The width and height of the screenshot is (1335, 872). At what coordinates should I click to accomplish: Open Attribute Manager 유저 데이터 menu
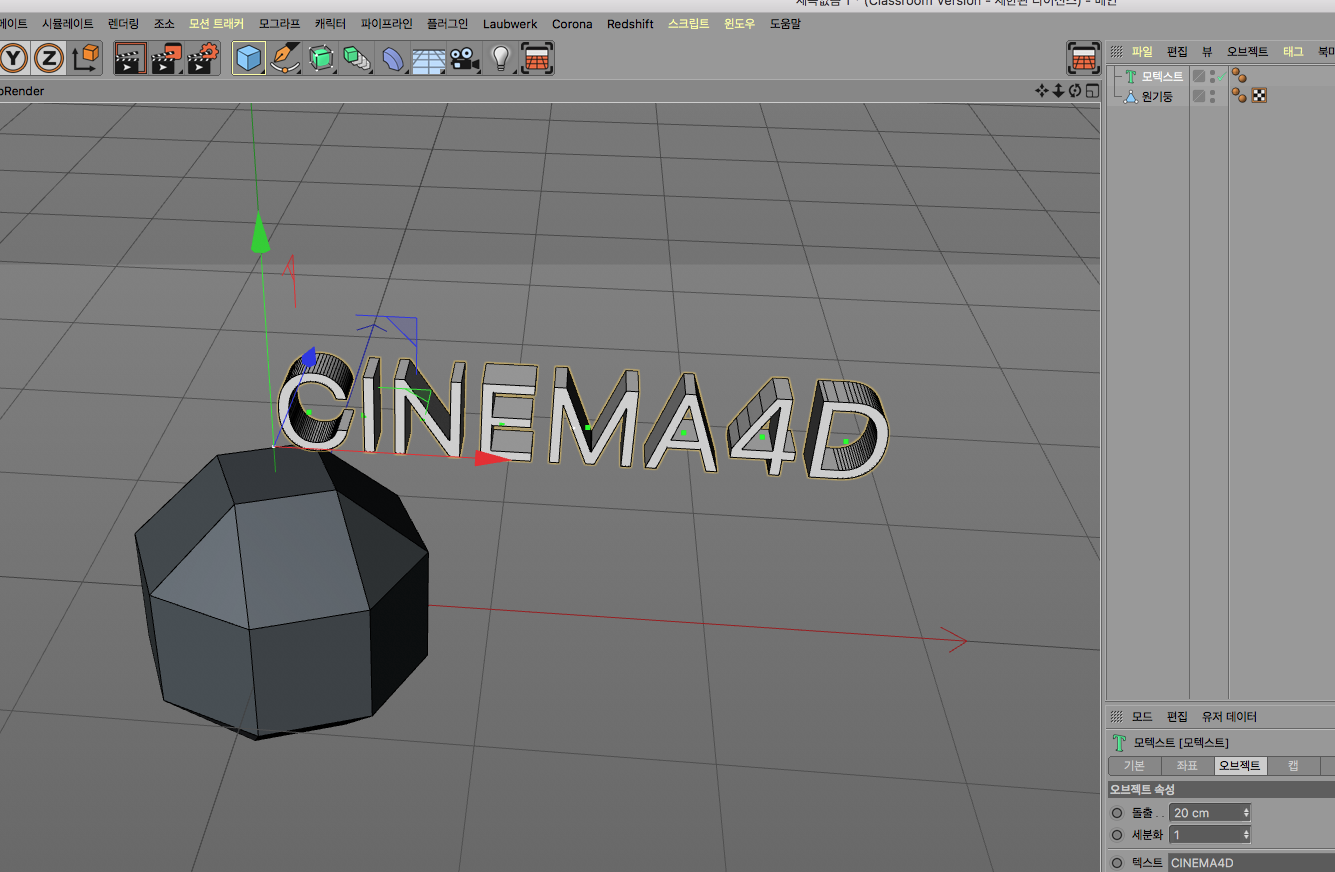1229,717
